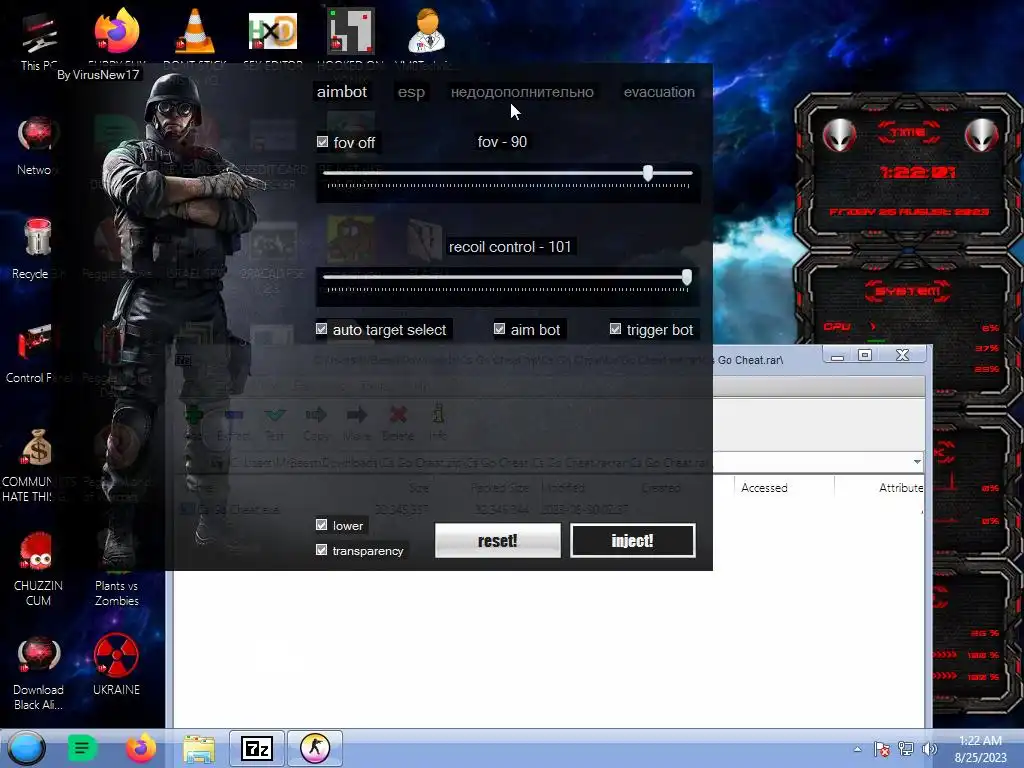Show hidden system tray icons
The height and width of the screenshot is (768, 1024).
(x=857, y=749)
